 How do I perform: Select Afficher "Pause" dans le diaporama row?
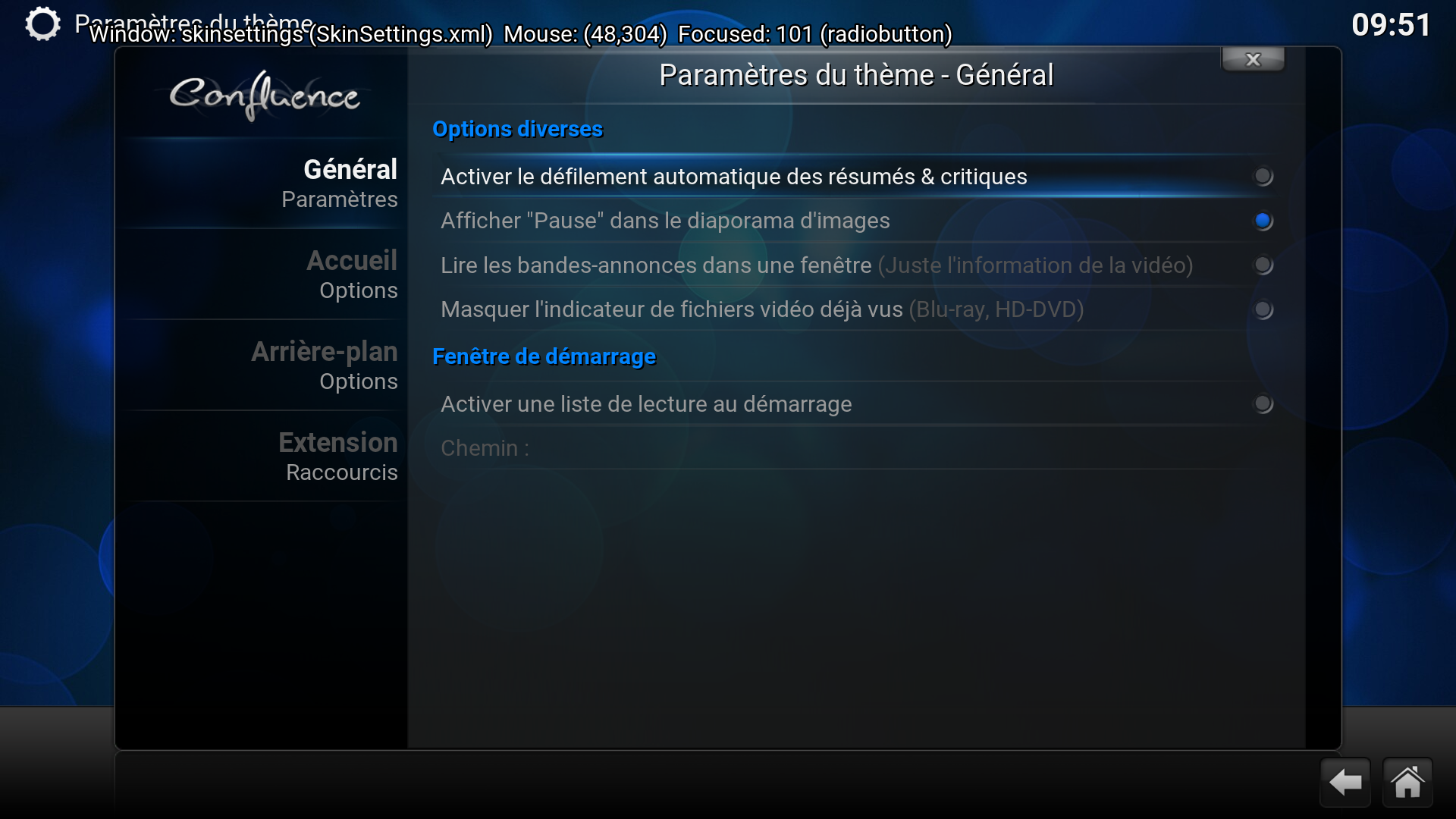click(855, 221)
